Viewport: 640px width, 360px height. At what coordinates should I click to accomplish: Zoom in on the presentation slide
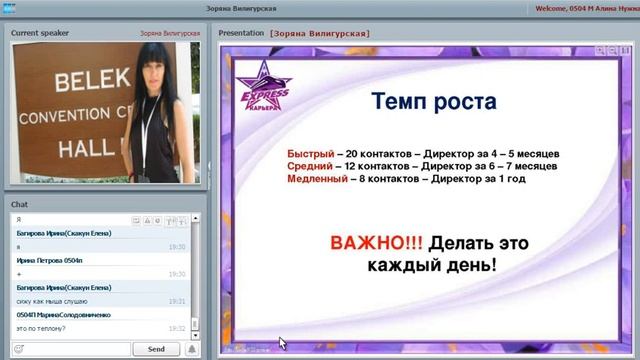pos(601,51)
